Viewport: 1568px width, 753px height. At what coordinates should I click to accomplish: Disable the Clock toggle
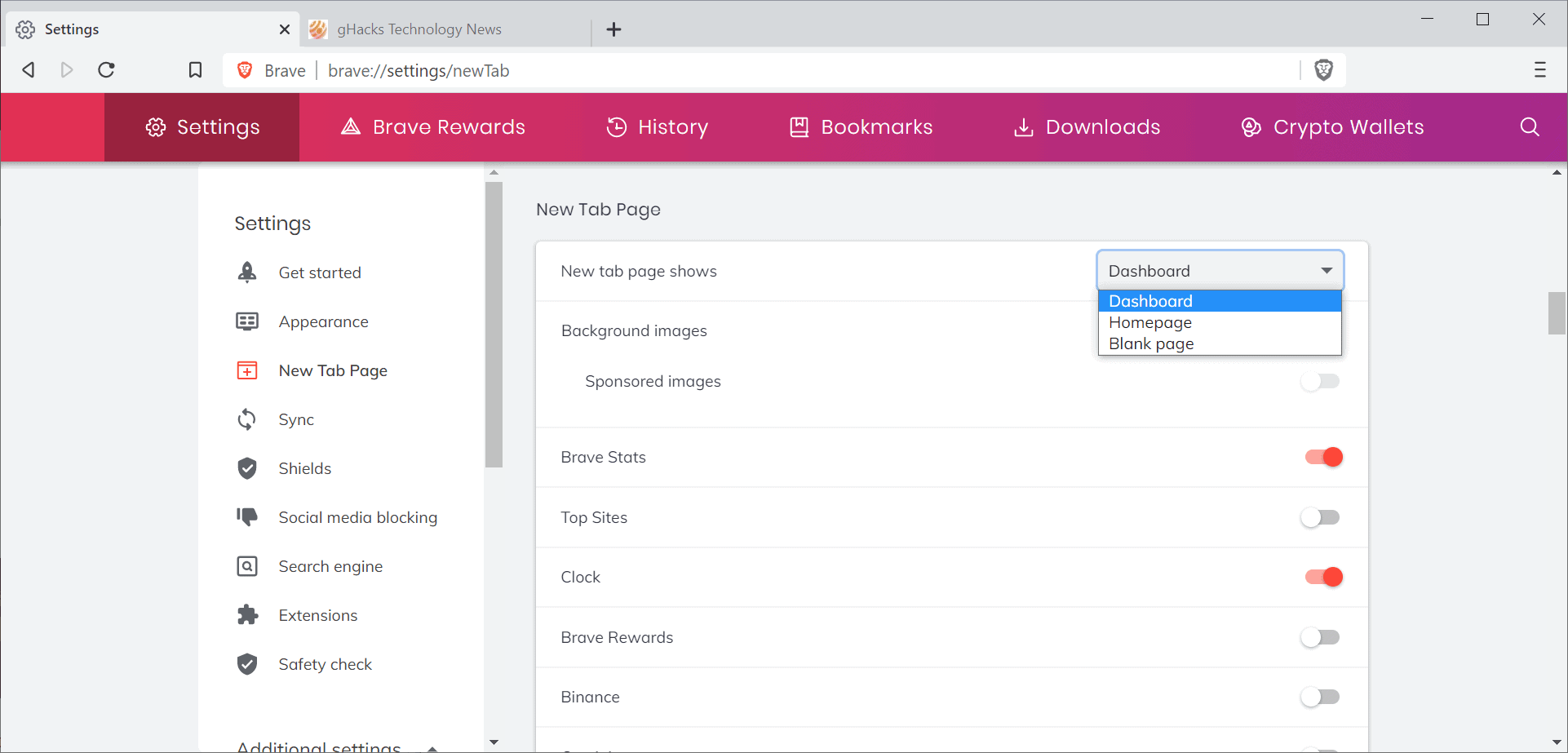tap(1323, 577)
